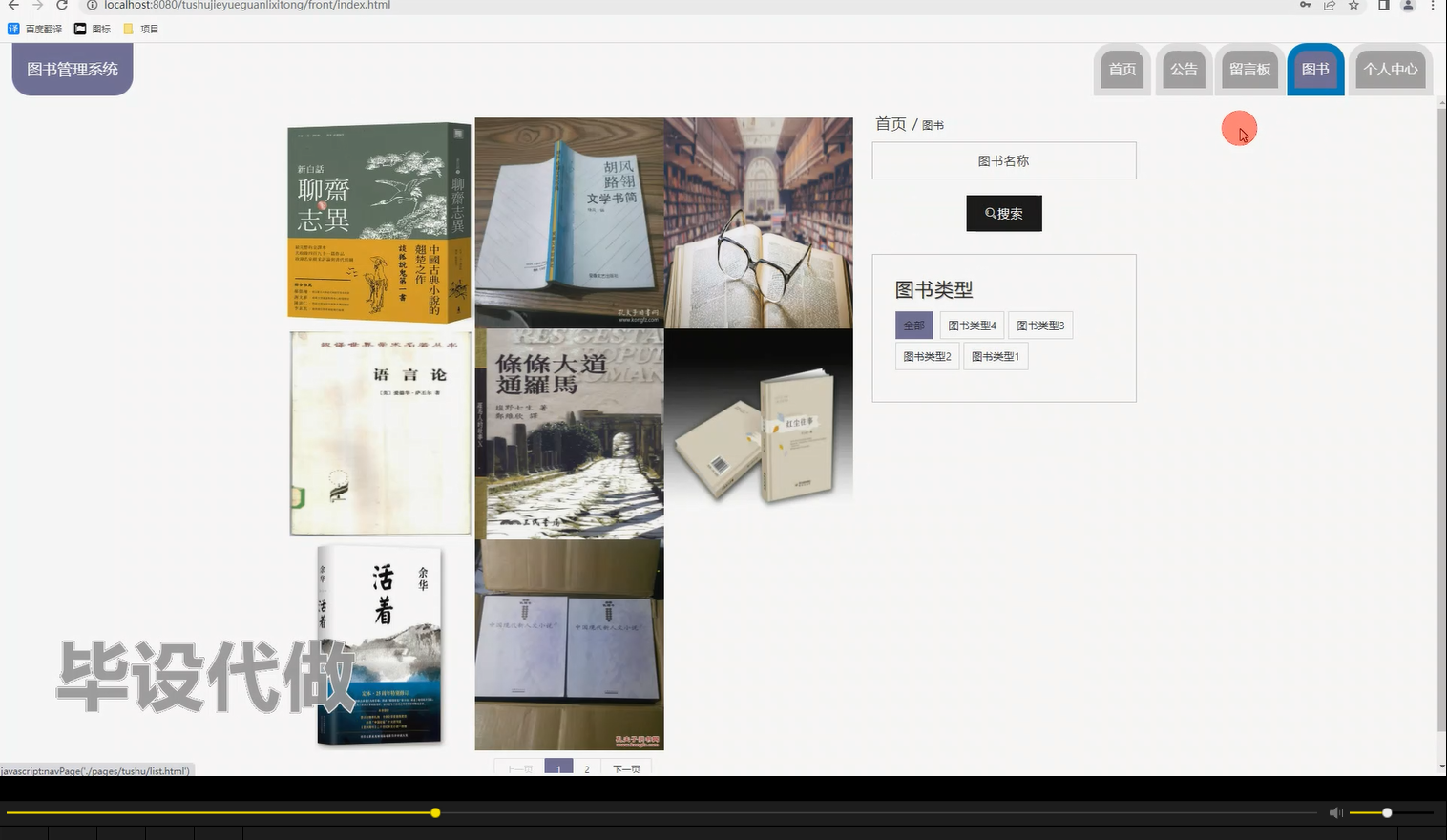Open the 语言论 book cover

point(380,433)
